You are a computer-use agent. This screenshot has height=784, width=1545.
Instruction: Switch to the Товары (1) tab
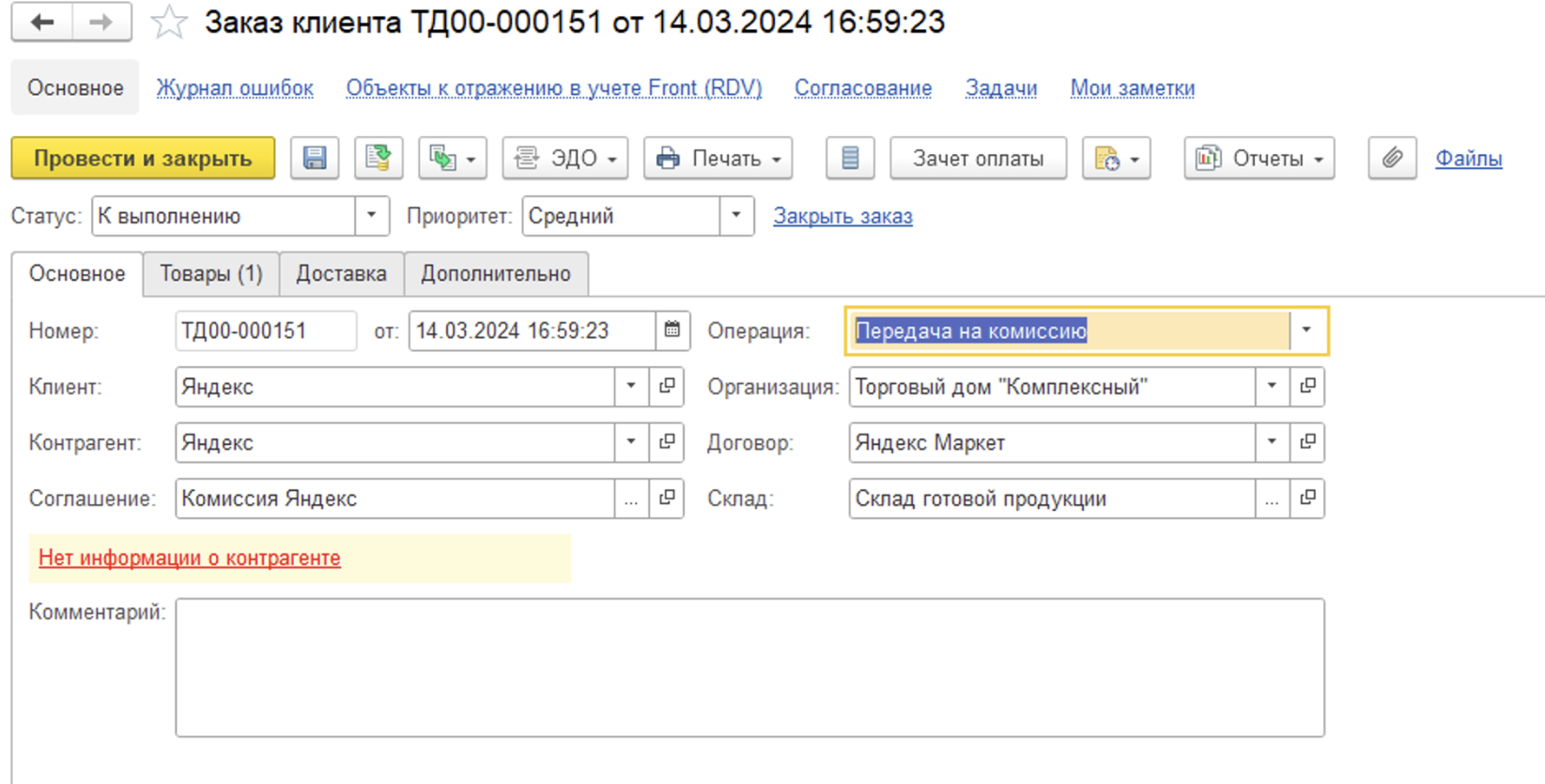point(211,274)
